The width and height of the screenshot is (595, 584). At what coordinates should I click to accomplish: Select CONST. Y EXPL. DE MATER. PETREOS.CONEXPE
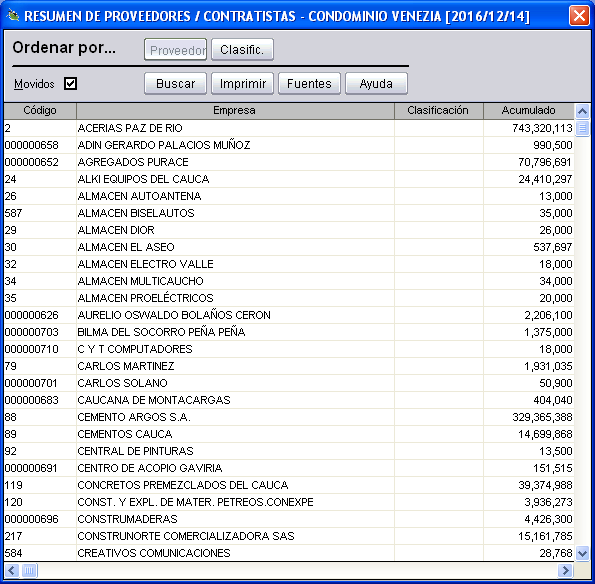pos(289,502)
